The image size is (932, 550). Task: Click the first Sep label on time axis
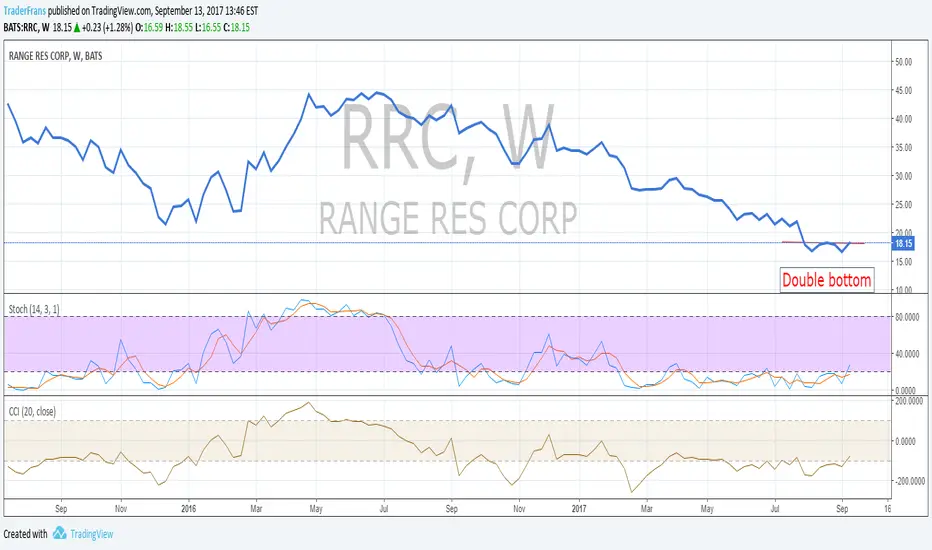coord(61,509)
